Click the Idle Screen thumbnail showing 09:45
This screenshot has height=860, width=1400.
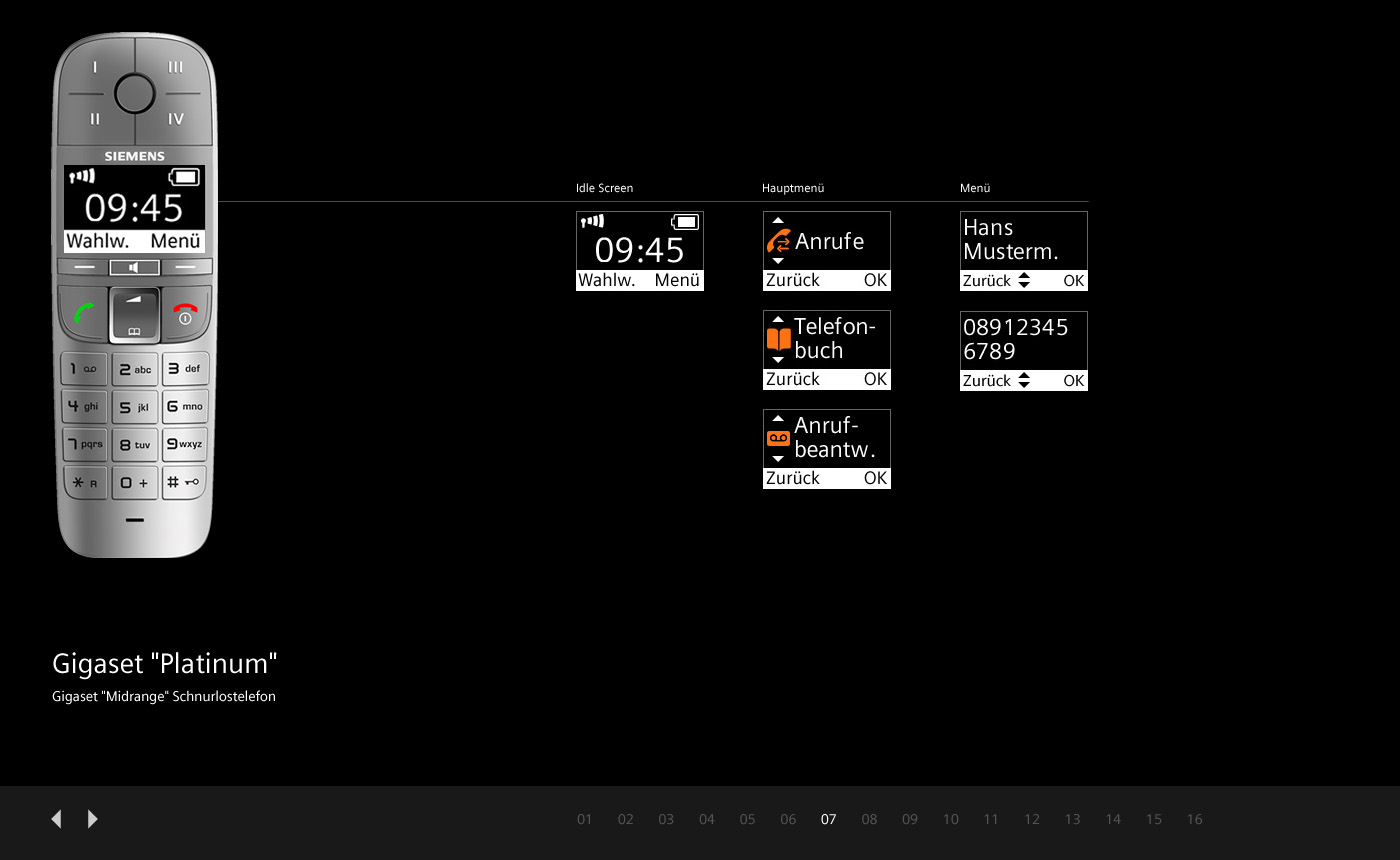pyautogui.click(x=639, y=250)
